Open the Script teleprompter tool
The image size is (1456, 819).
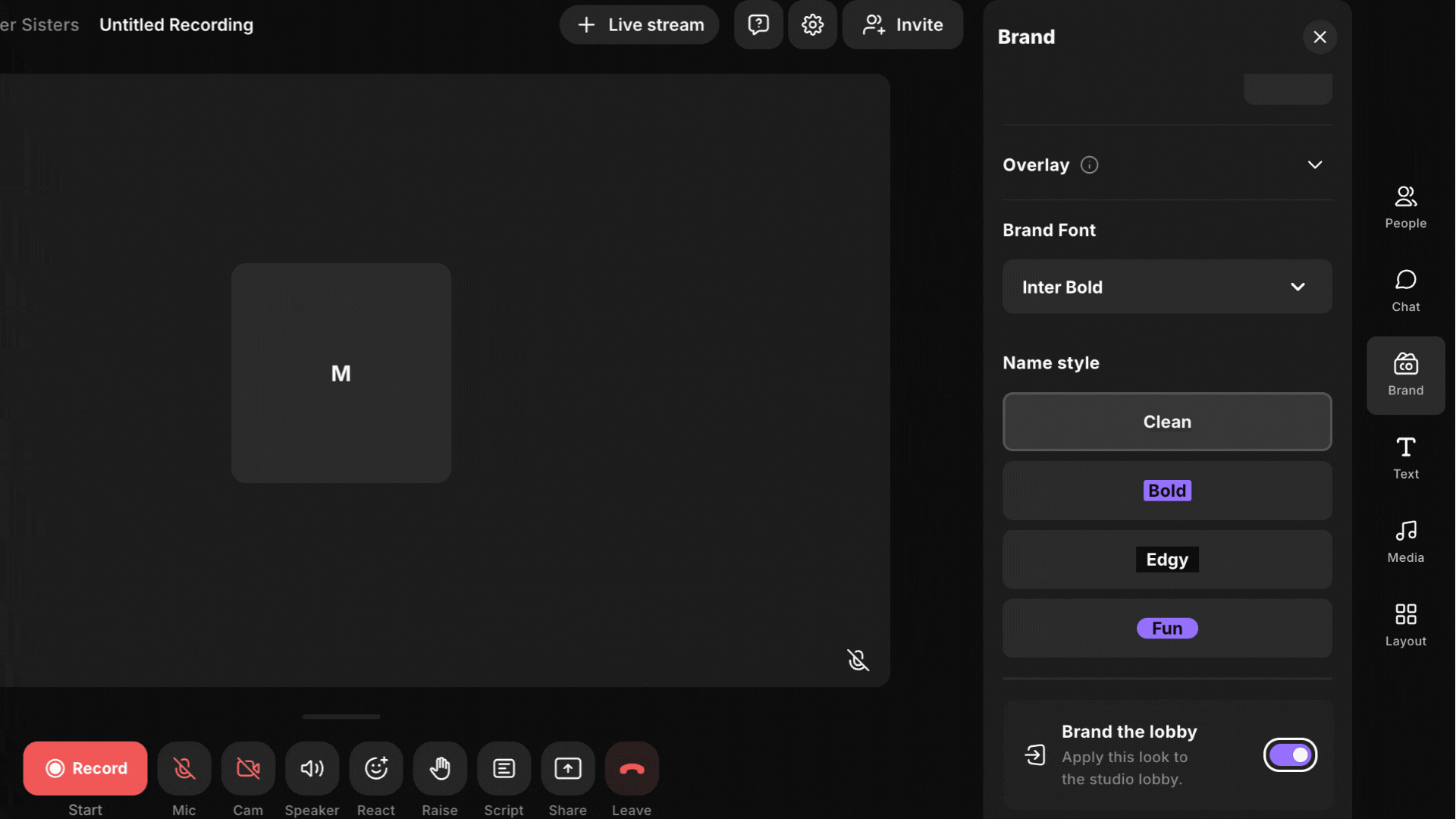504,768
